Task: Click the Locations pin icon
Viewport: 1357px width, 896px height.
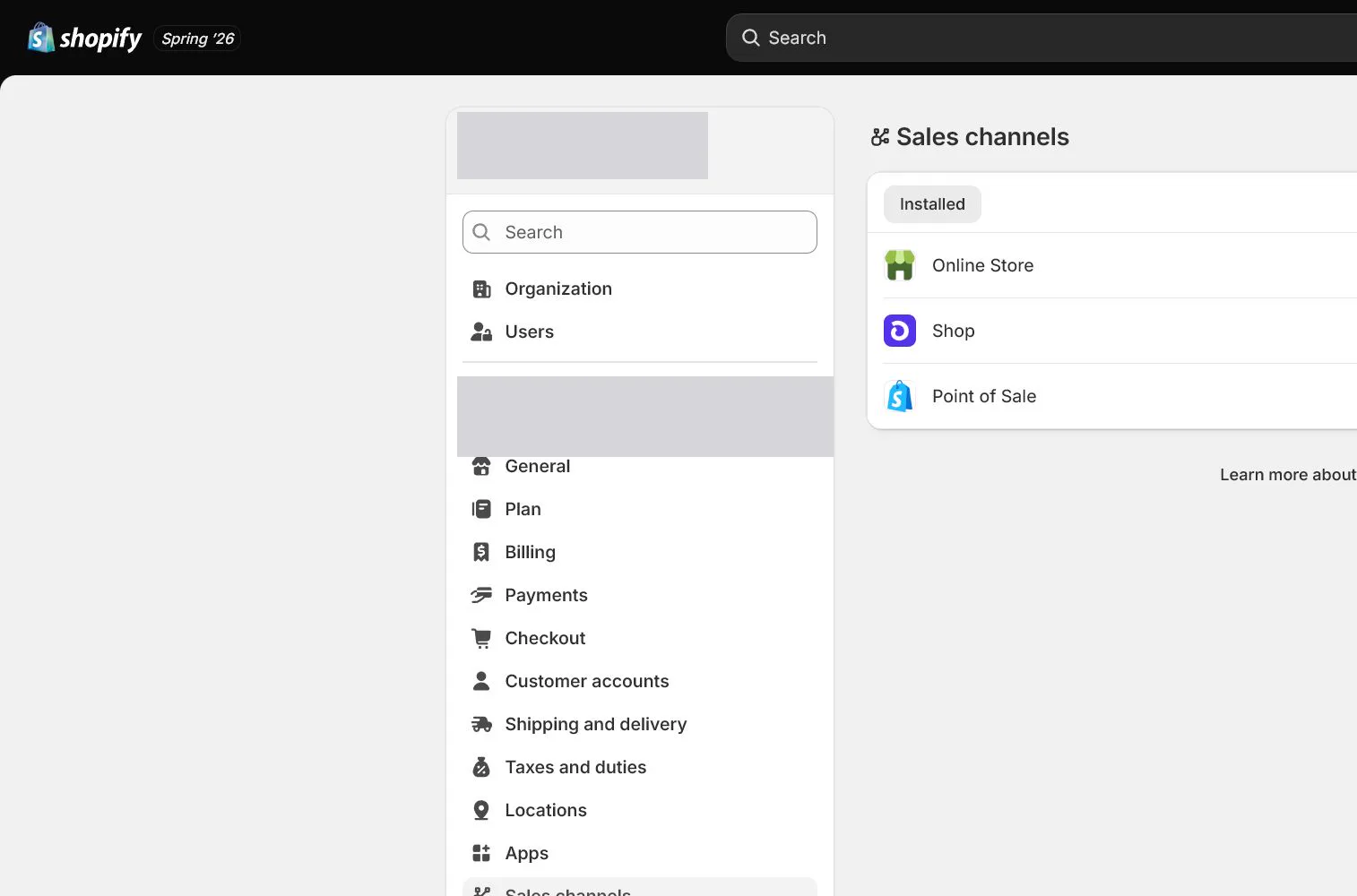Action: click(481, 810)
